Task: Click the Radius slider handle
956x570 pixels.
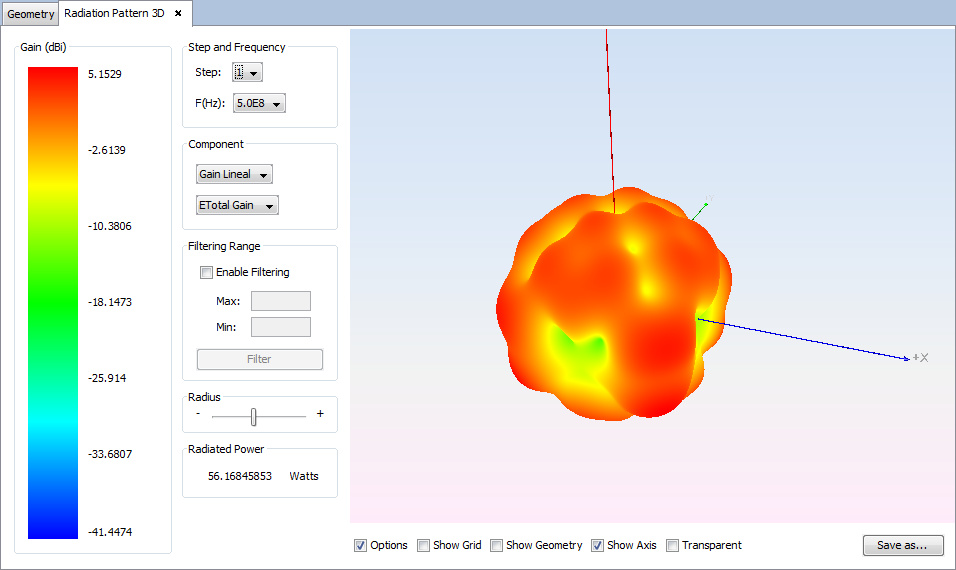Action: click(254, 416)
